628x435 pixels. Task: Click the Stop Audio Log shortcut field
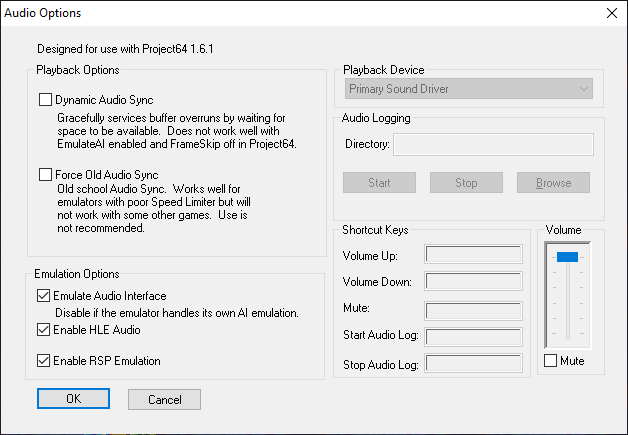click(x=473, y=363)
